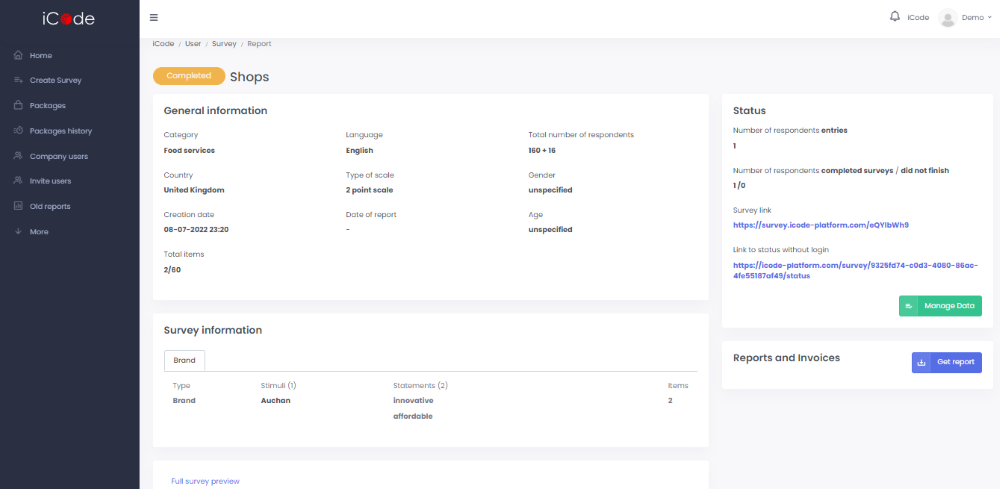The image size is (1000, 489).
Task: Open notifications bell icon
Action: coord(894,17)
